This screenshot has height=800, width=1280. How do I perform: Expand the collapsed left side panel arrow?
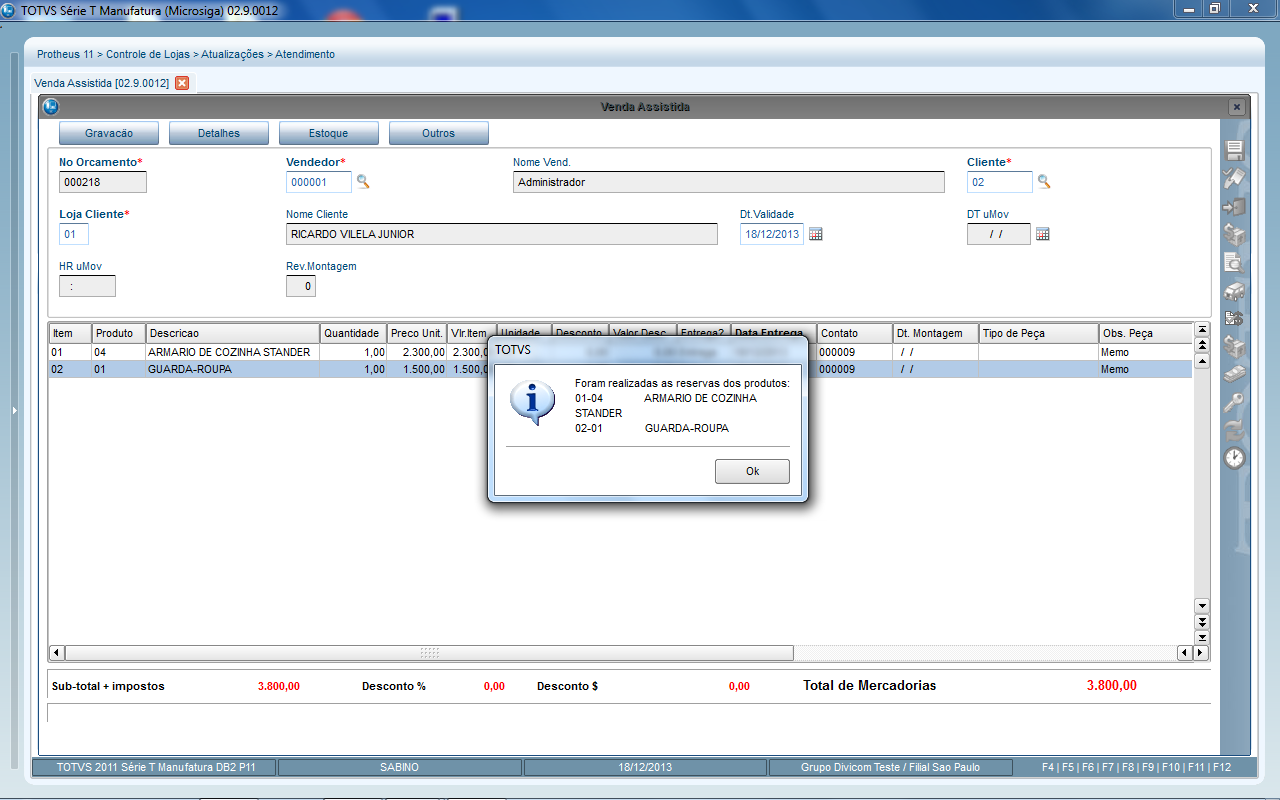click(14, 411)
